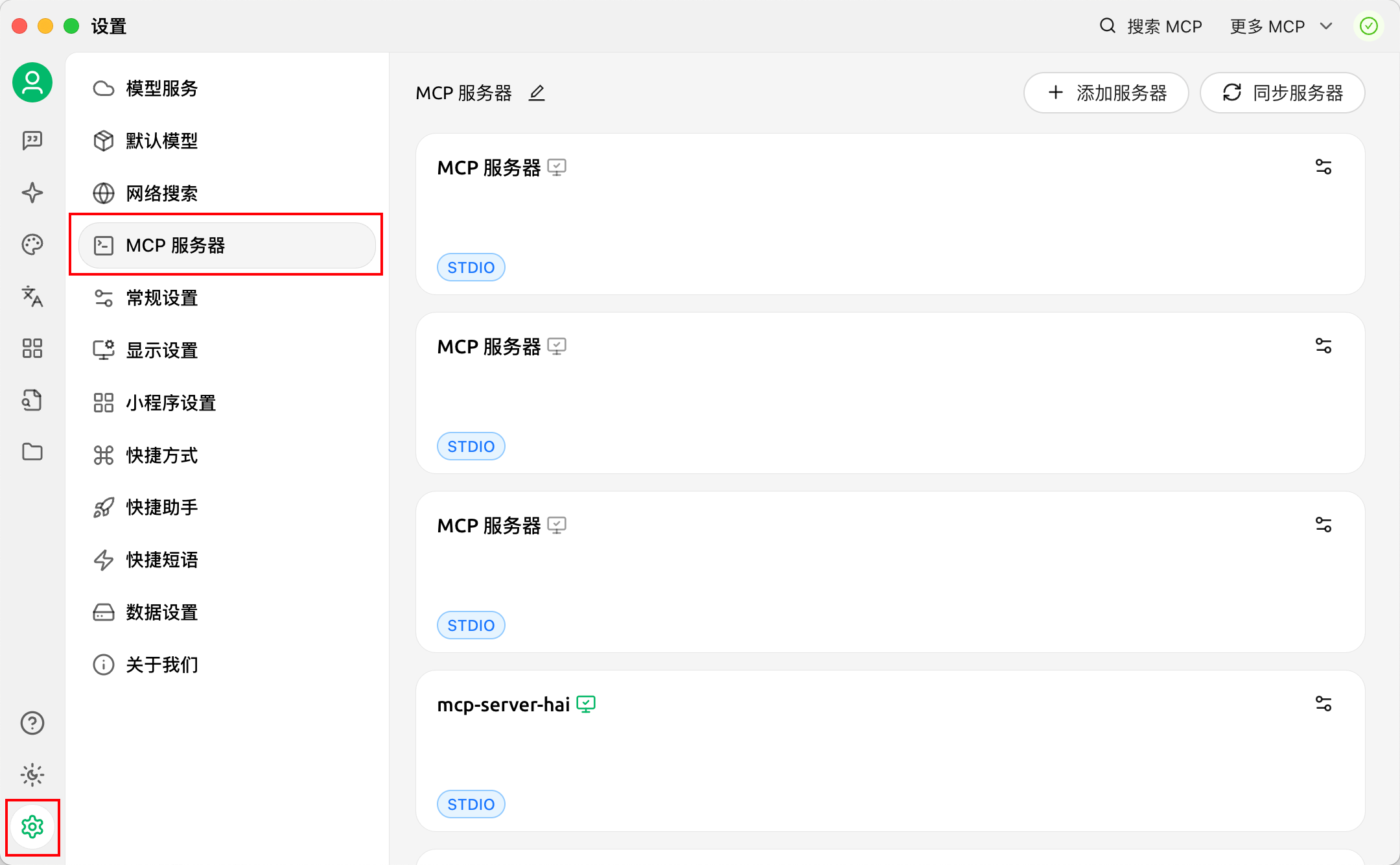The height and width of the screenshot is (865, 1400).
Task: Click the user avatar icon
Action: pyautogui.click(x=32, y=82)
